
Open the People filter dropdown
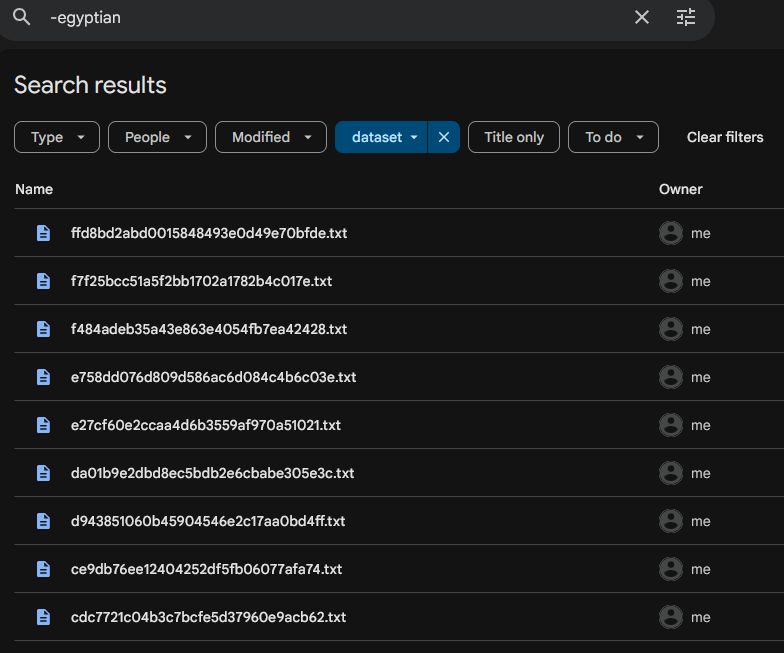[157, 137]
